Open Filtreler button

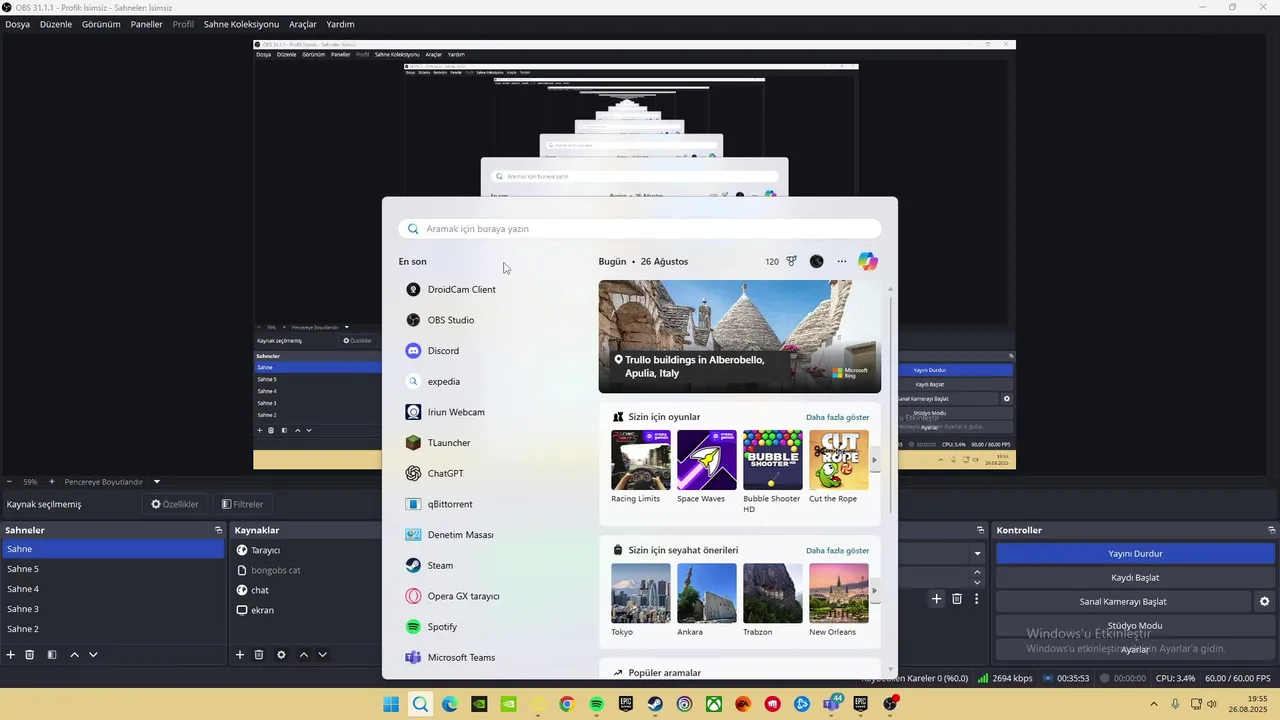pos(242,504)
